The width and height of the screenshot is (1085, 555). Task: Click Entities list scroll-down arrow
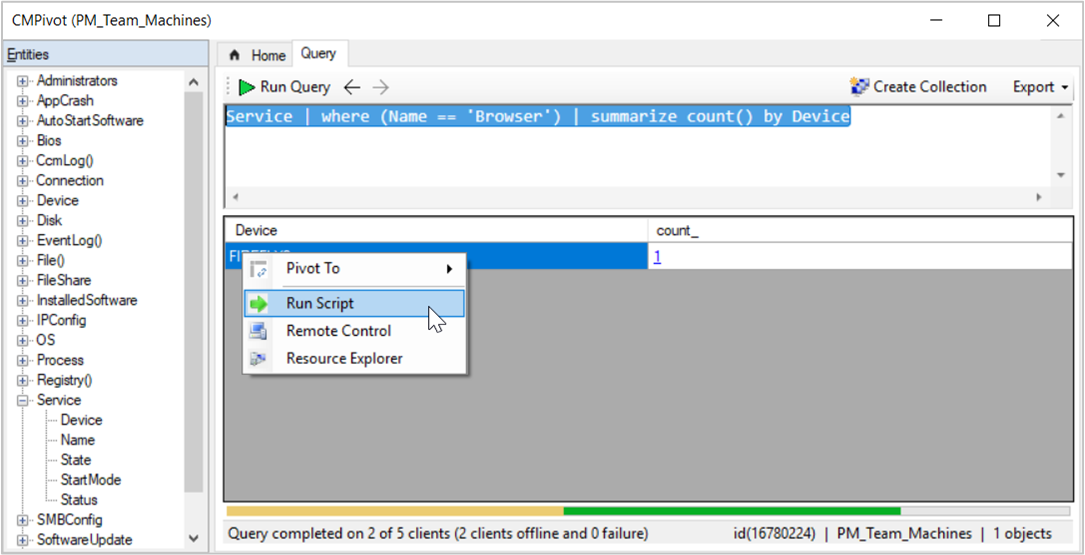(194, 538)
